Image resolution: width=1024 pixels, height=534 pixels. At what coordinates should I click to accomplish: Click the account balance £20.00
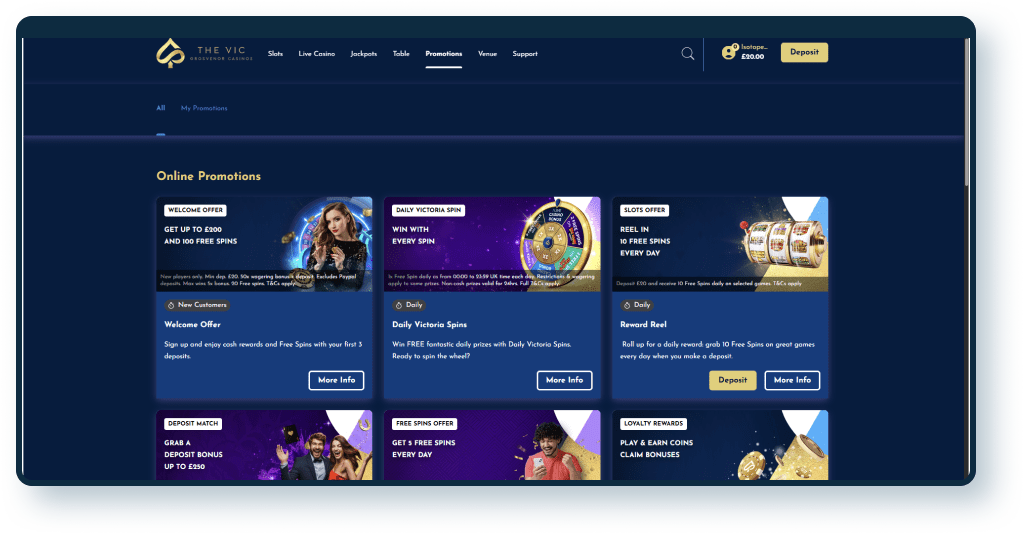[753, 57]
